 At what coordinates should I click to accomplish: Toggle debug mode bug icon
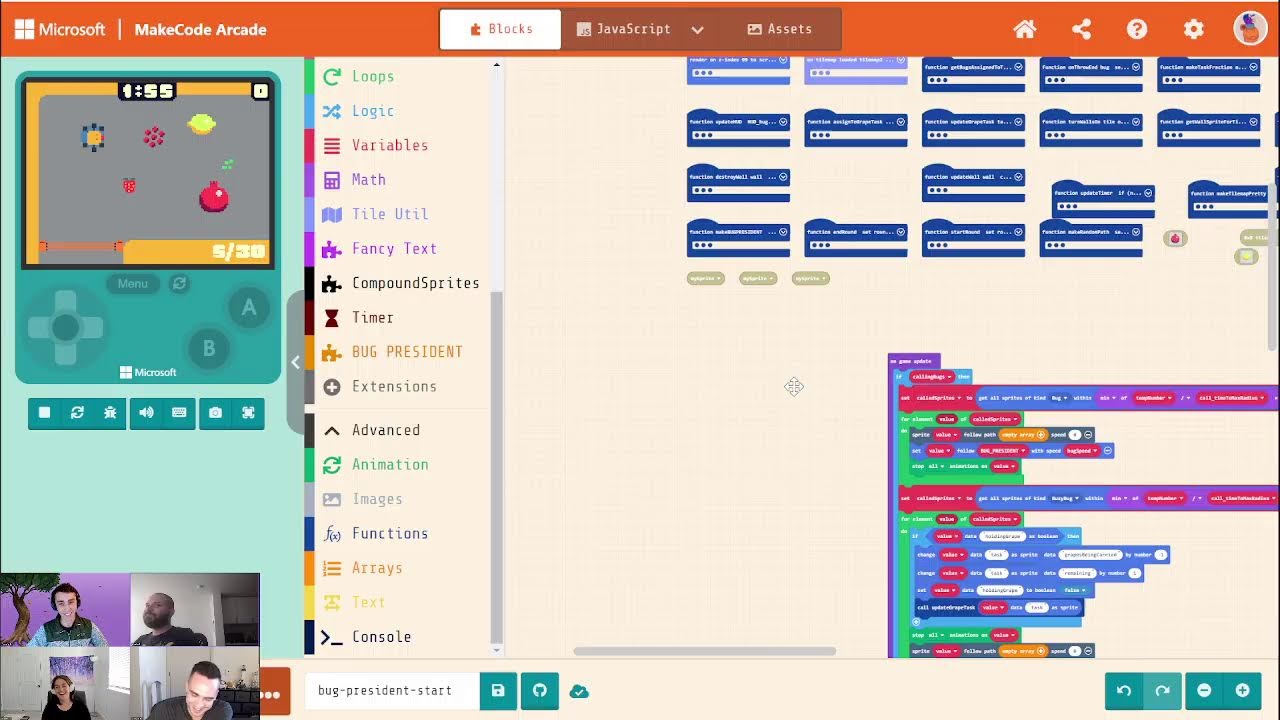tap(110, 412)
